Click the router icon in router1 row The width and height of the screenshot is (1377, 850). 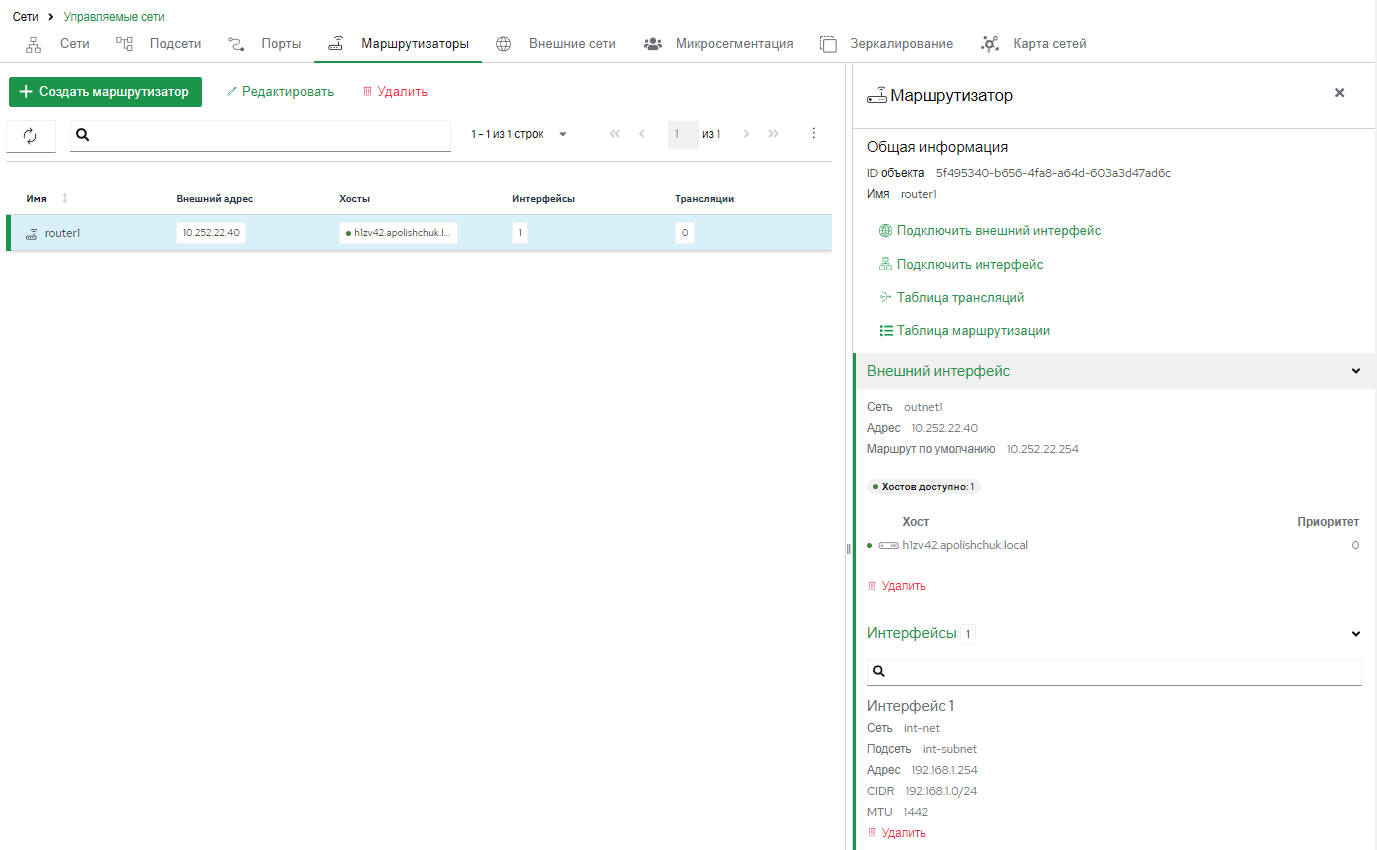[32, 233]
